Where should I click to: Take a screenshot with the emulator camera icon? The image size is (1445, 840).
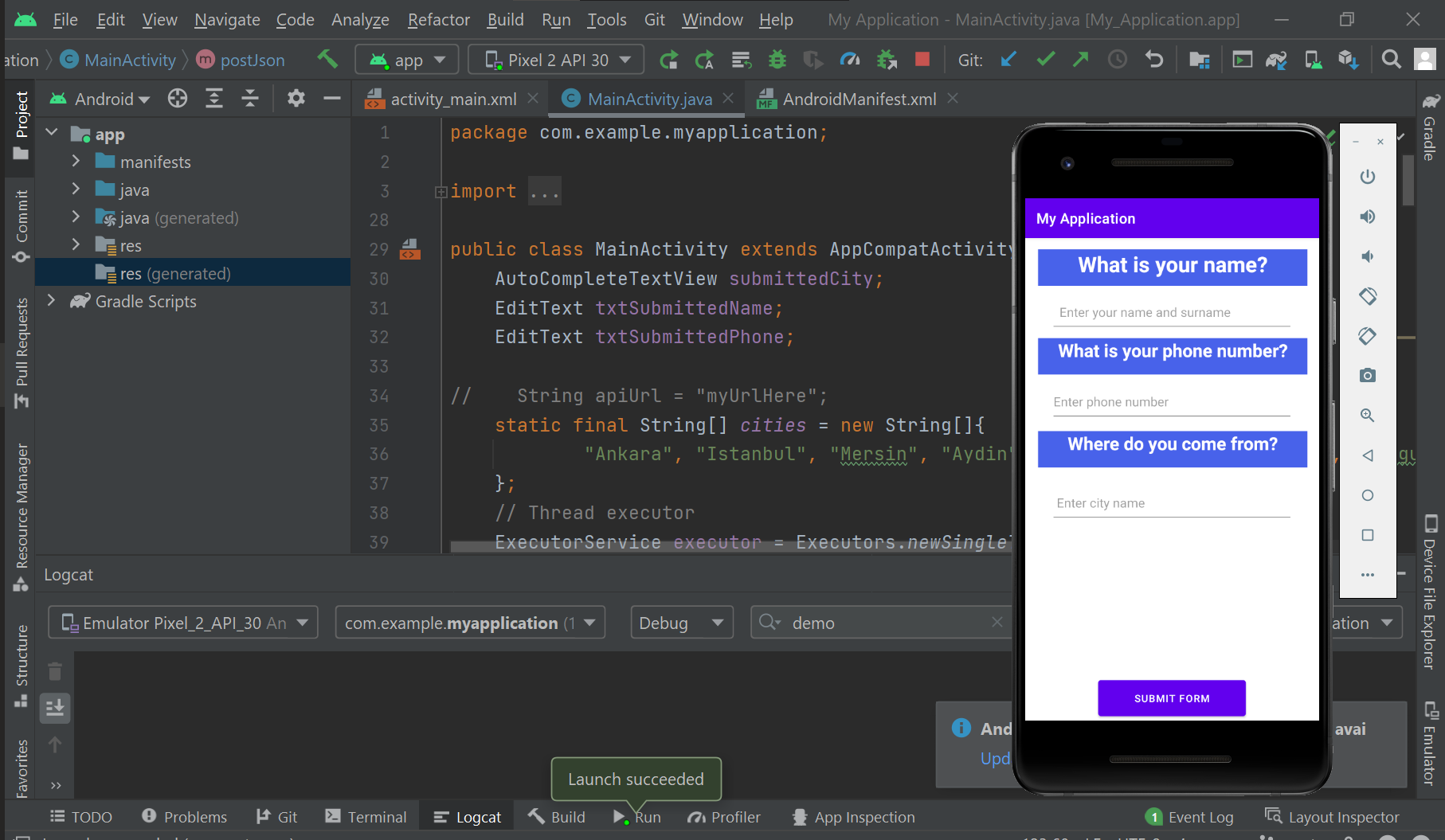click(x=1368, y=375)
